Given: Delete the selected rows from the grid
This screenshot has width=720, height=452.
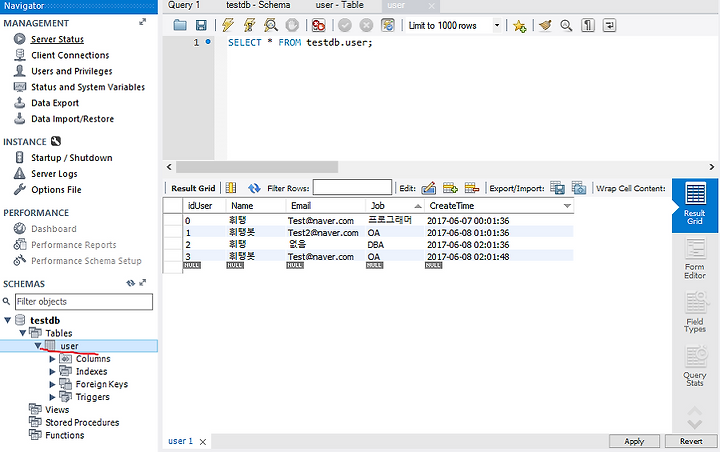Looking at the screenshot, I should [472, 188].
